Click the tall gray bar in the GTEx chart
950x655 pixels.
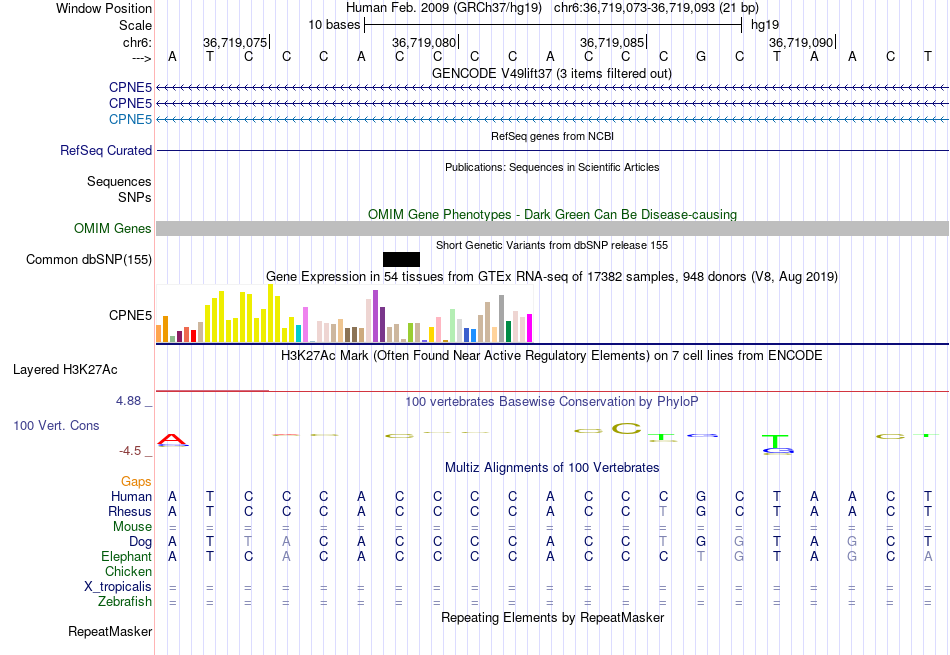click(501, 319)
